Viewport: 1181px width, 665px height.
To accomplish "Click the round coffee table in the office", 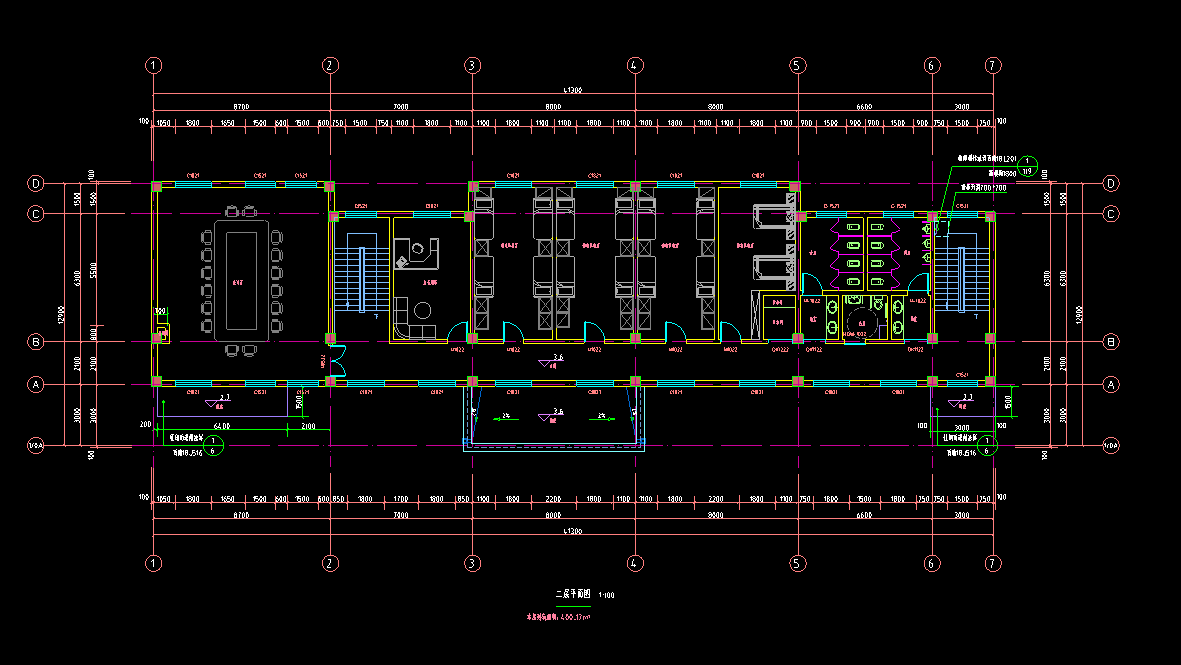I will [422, 311].
